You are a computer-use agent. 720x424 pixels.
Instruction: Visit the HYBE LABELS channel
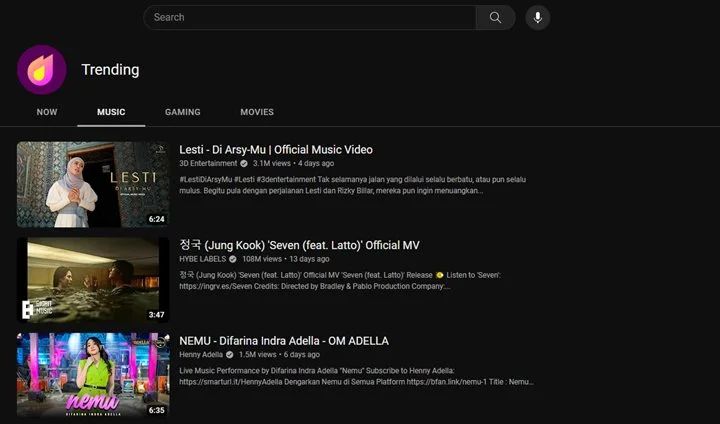202,259
